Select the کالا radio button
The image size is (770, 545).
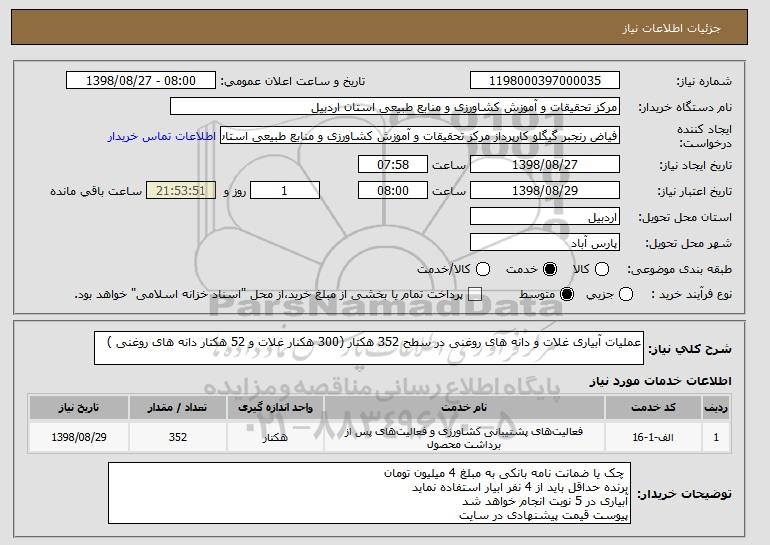602,269
